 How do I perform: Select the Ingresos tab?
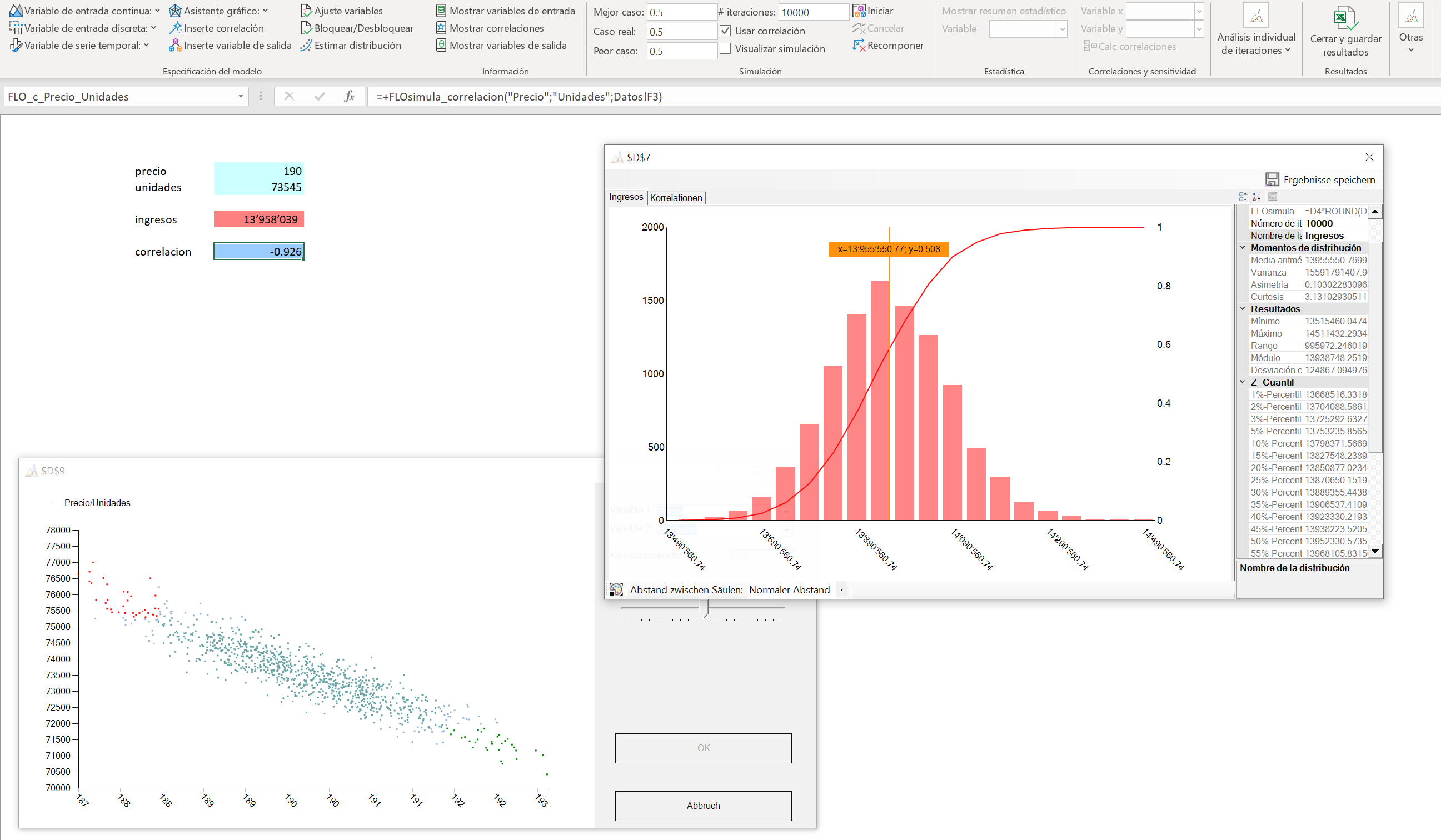tap(626, 197)
